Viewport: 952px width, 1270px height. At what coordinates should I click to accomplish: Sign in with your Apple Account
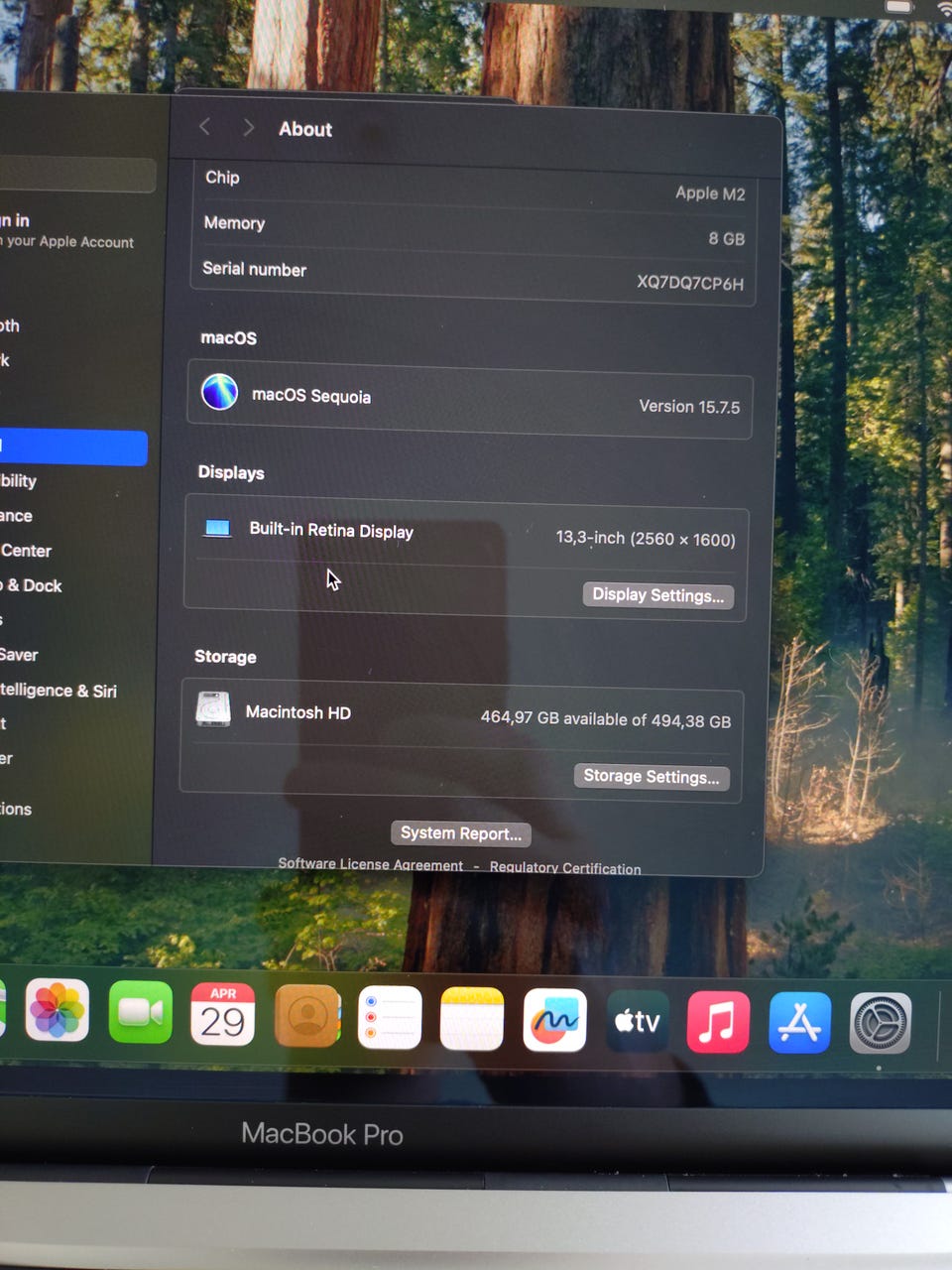[66, 230]
